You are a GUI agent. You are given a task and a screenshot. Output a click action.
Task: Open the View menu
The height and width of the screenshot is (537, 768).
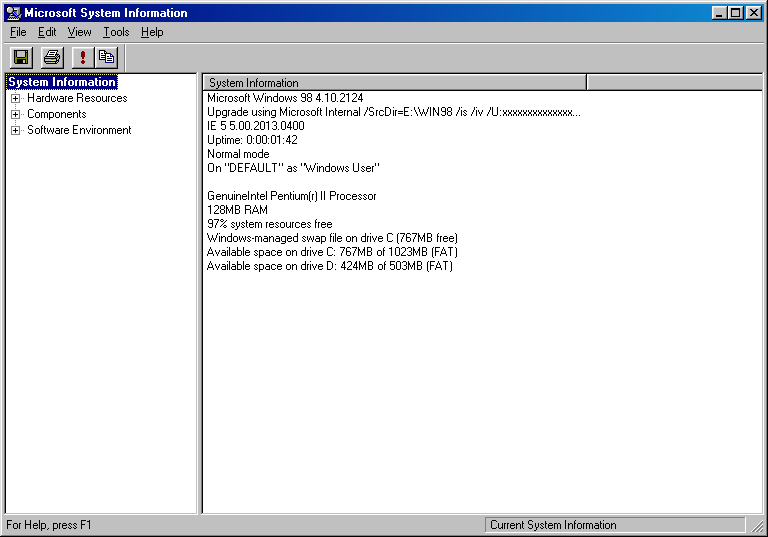tap(79, 32)
